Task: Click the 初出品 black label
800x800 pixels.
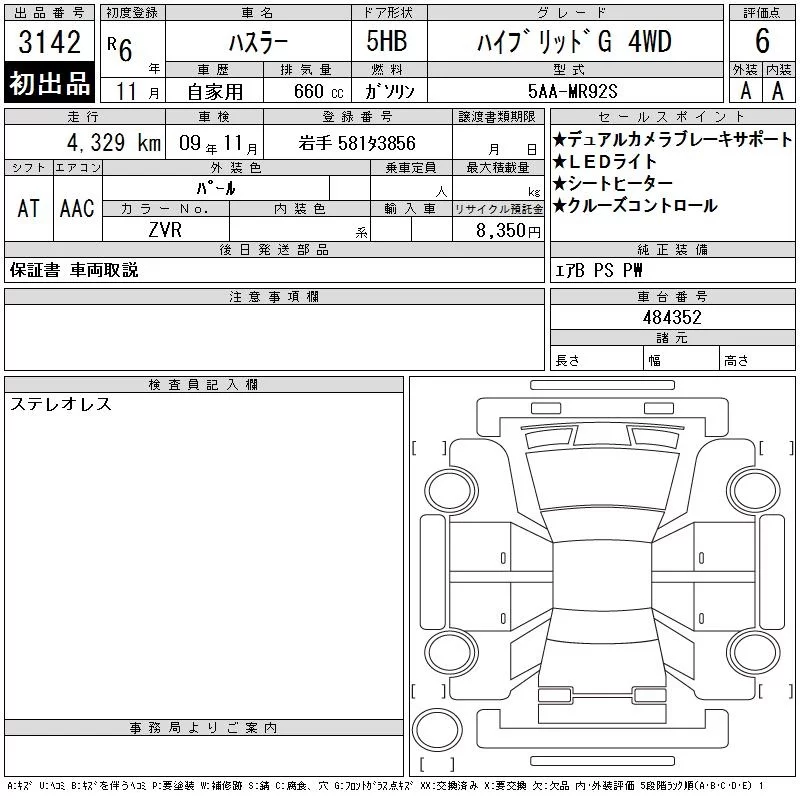Action: (x=49, y=83)
